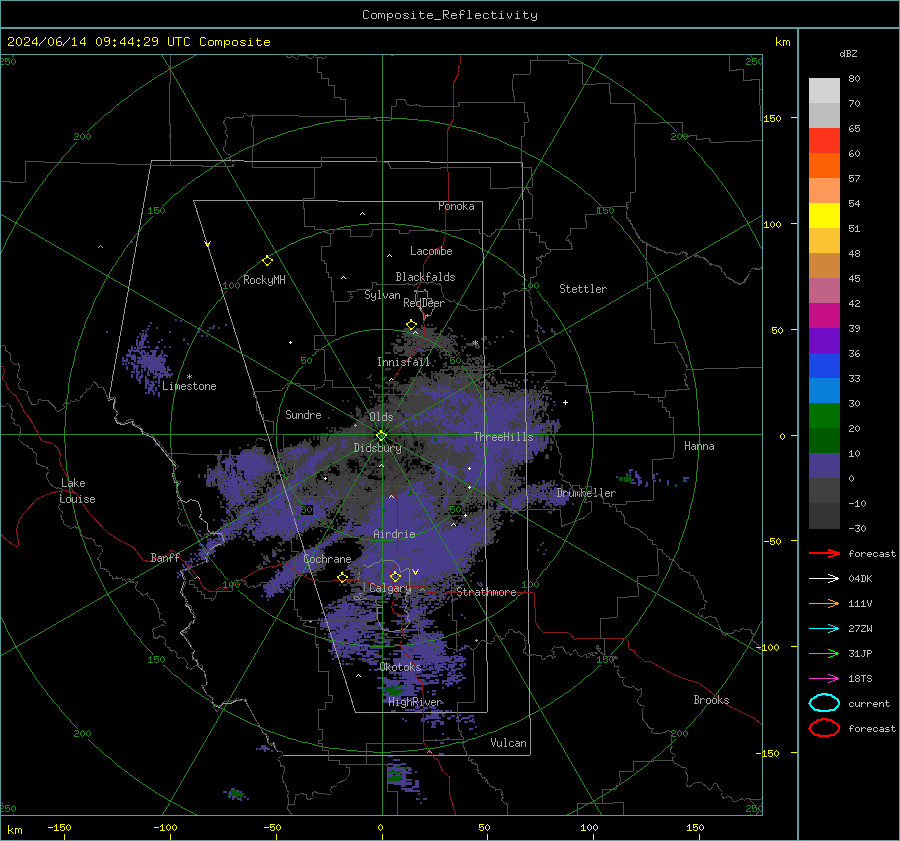Click the dBZ legend heading
This screenshot has height=841, width=900.
tap(848, 53)
